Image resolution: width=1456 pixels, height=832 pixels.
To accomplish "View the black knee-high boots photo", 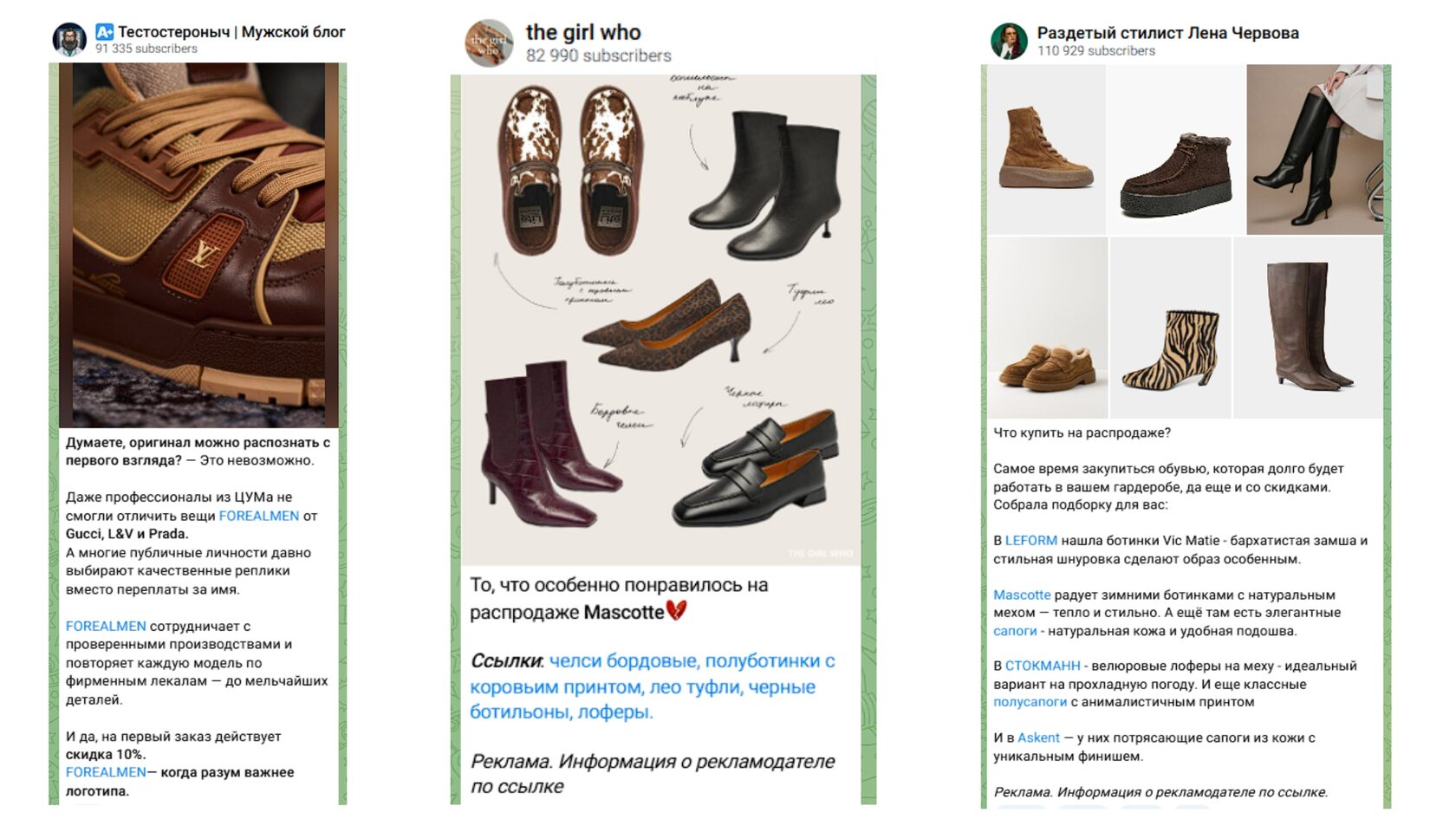I will [1315, 149].
